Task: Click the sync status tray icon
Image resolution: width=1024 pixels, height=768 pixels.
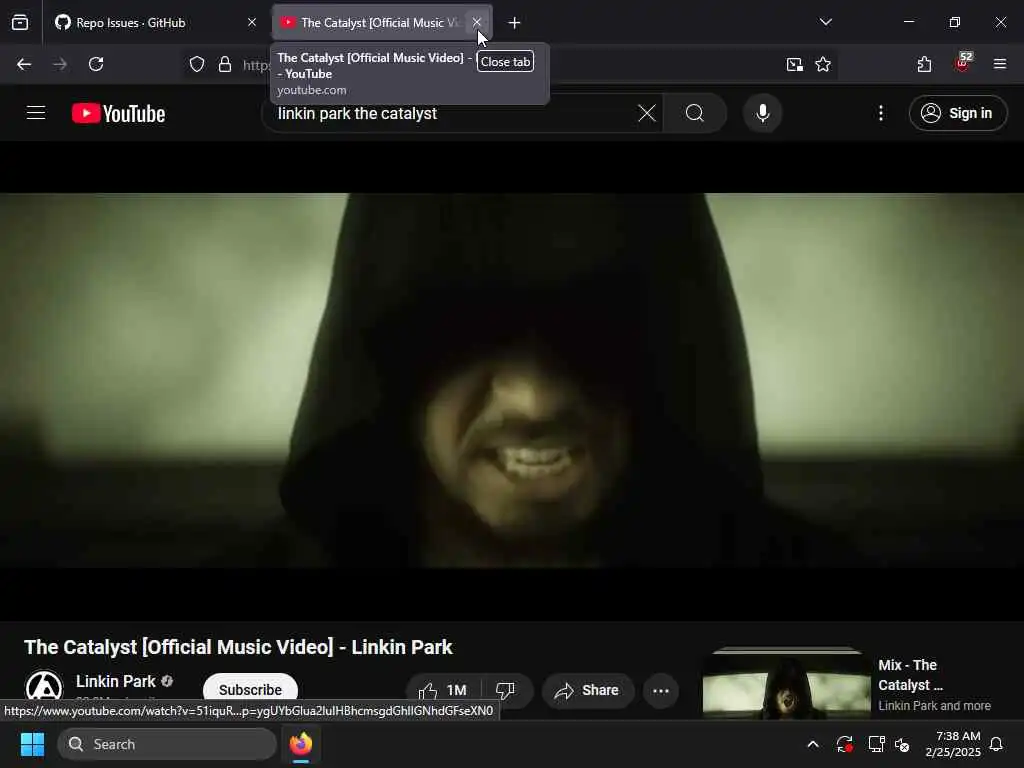Action: tap(844, 744)
